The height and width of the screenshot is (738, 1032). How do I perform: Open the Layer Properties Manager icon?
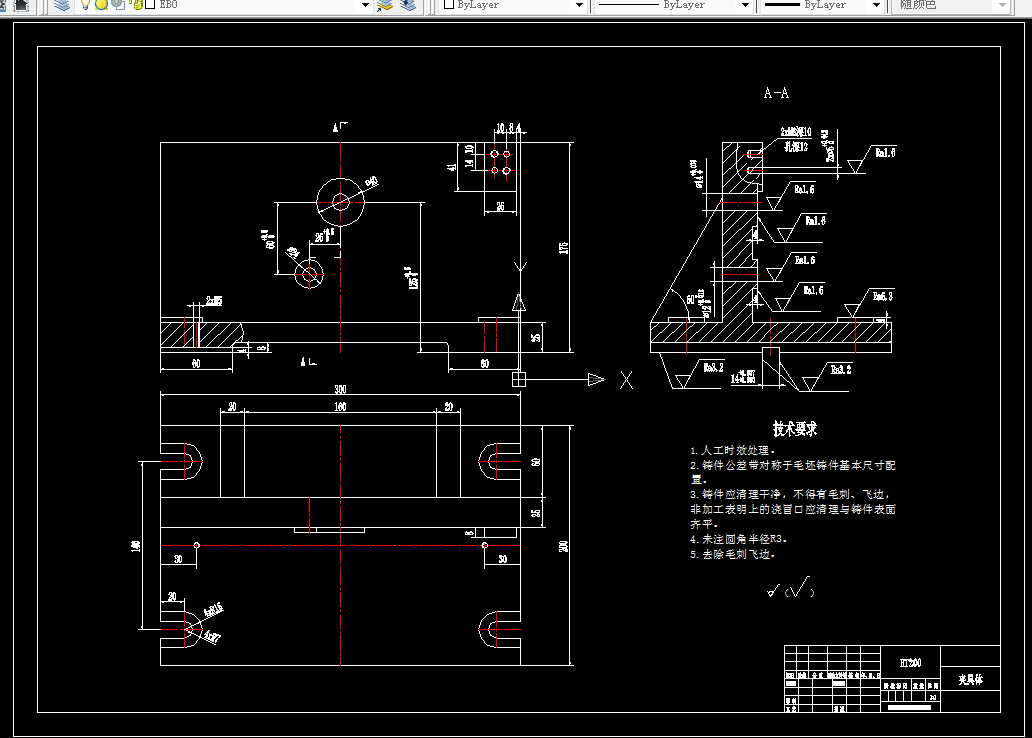[x=62, y=5]
